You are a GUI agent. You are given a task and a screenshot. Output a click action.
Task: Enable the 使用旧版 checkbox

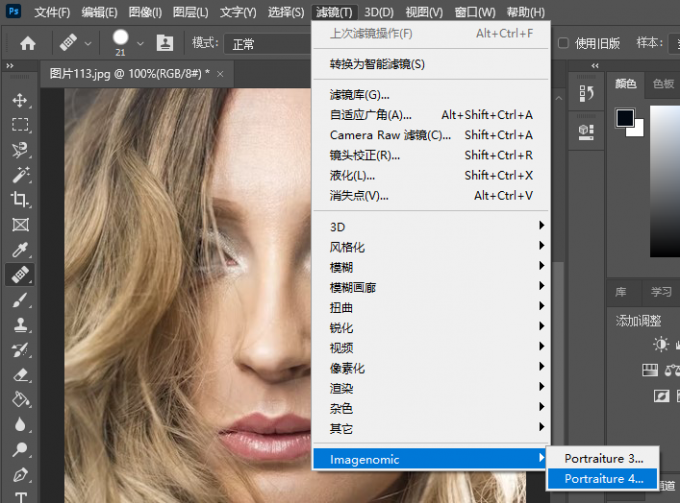point(563,43)
